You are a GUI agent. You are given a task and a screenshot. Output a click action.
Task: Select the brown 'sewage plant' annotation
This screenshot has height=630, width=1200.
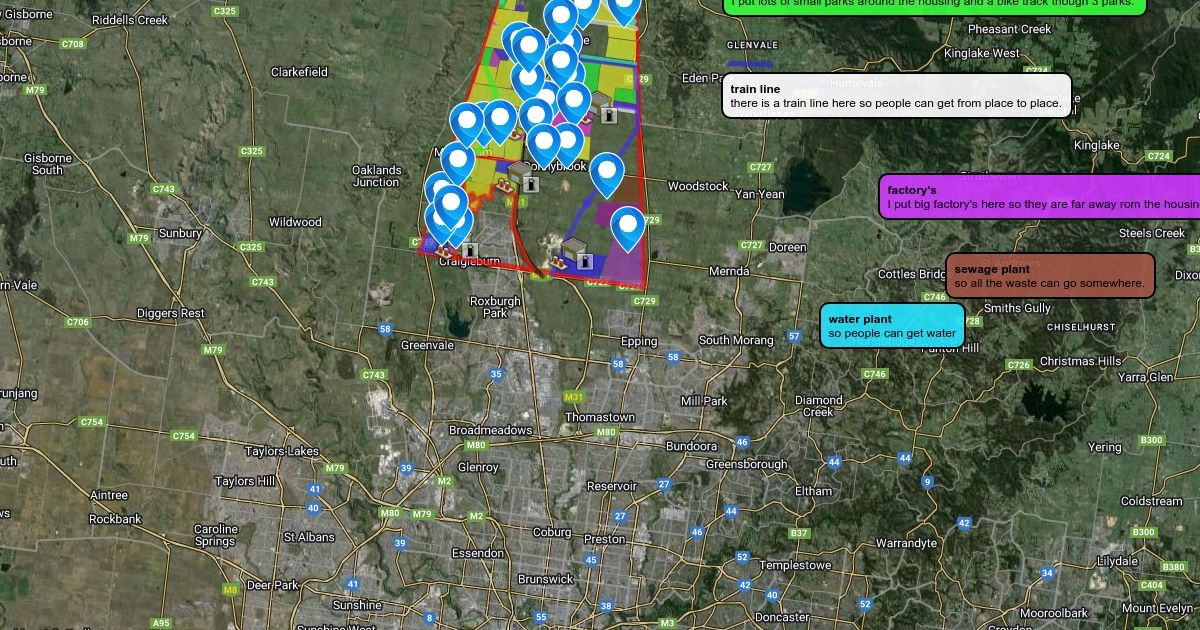click(x=1050, y=275)
